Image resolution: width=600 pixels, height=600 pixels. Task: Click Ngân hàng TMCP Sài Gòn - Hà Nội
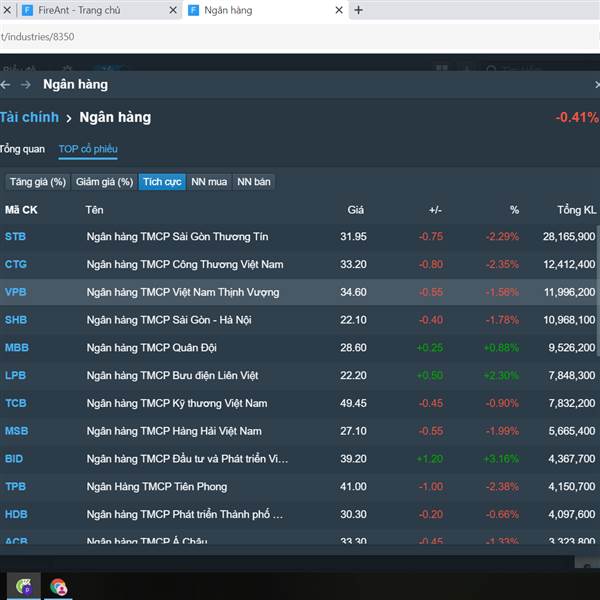[169, 320]
